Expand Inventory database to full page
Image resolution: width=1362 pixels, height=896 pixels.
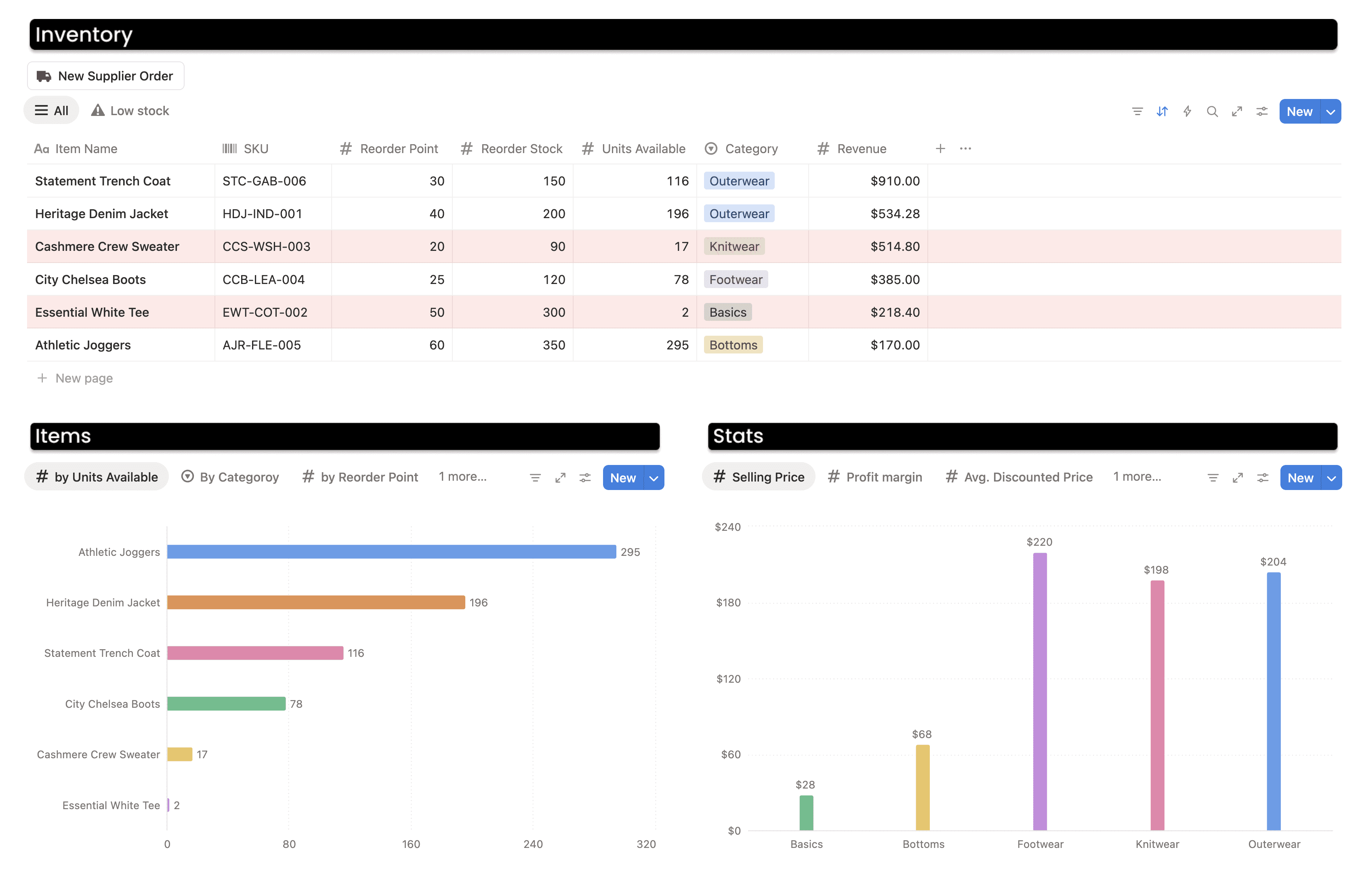coord(1237,111)
